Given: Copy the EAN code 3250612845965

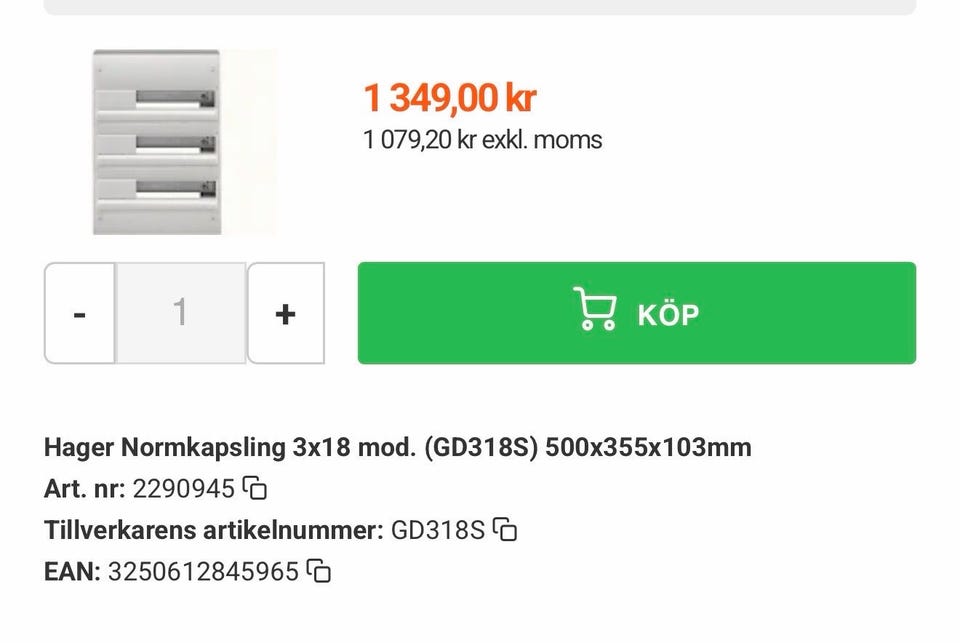Looking at the screenshot, I should [319, 572].
